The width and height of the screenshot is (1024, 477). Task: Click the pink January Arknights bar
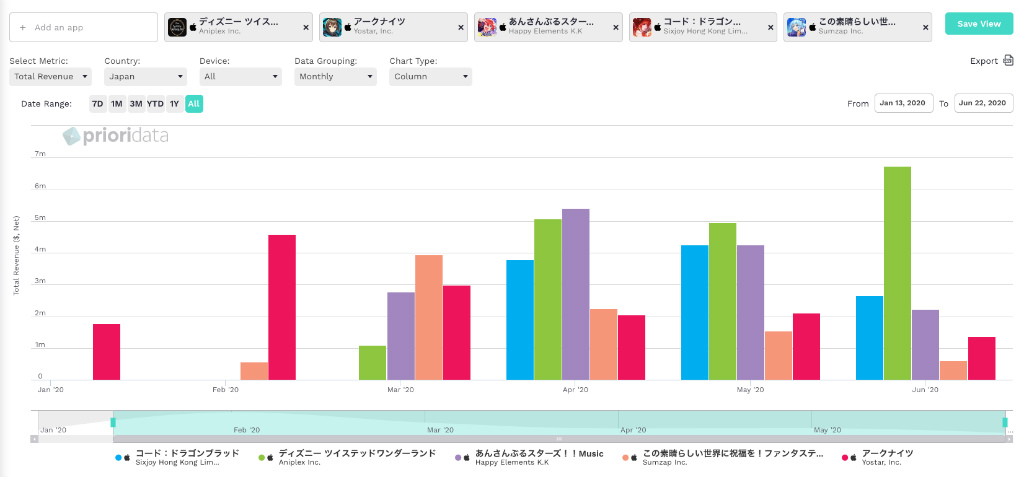(x=106, y=352)
